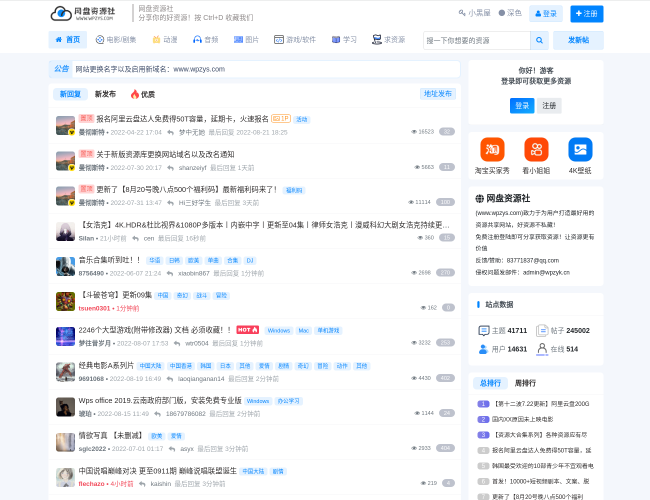Viewport: 650px width, 500px height.
Task: Open the 电影/剧集 category
Action: [x=116, y=40]
